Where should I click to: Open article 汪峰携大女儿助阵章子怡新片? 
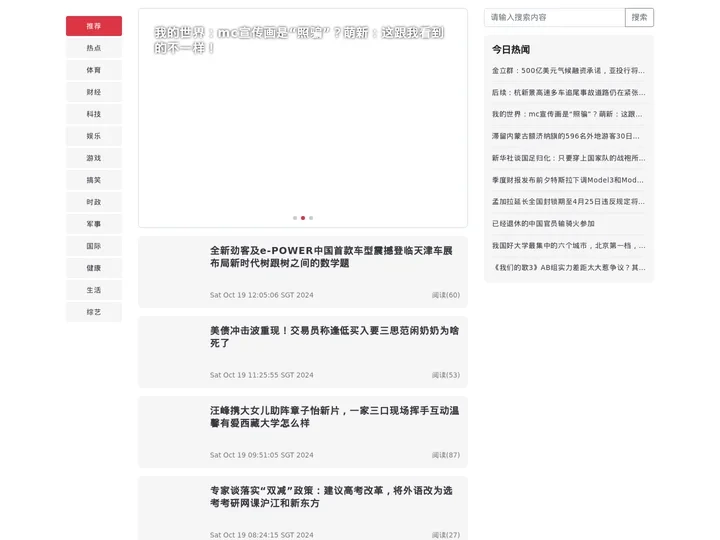pos(334,416)
